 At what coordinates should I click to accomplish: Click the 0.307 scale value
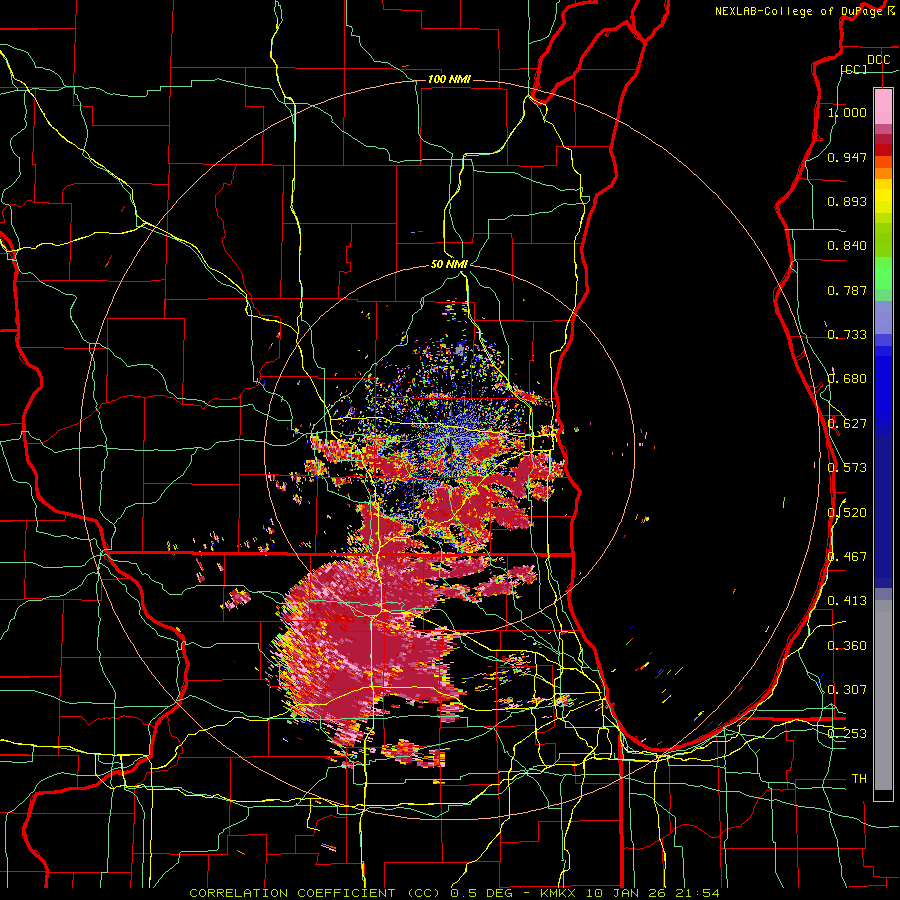click(x=847, y=689)
